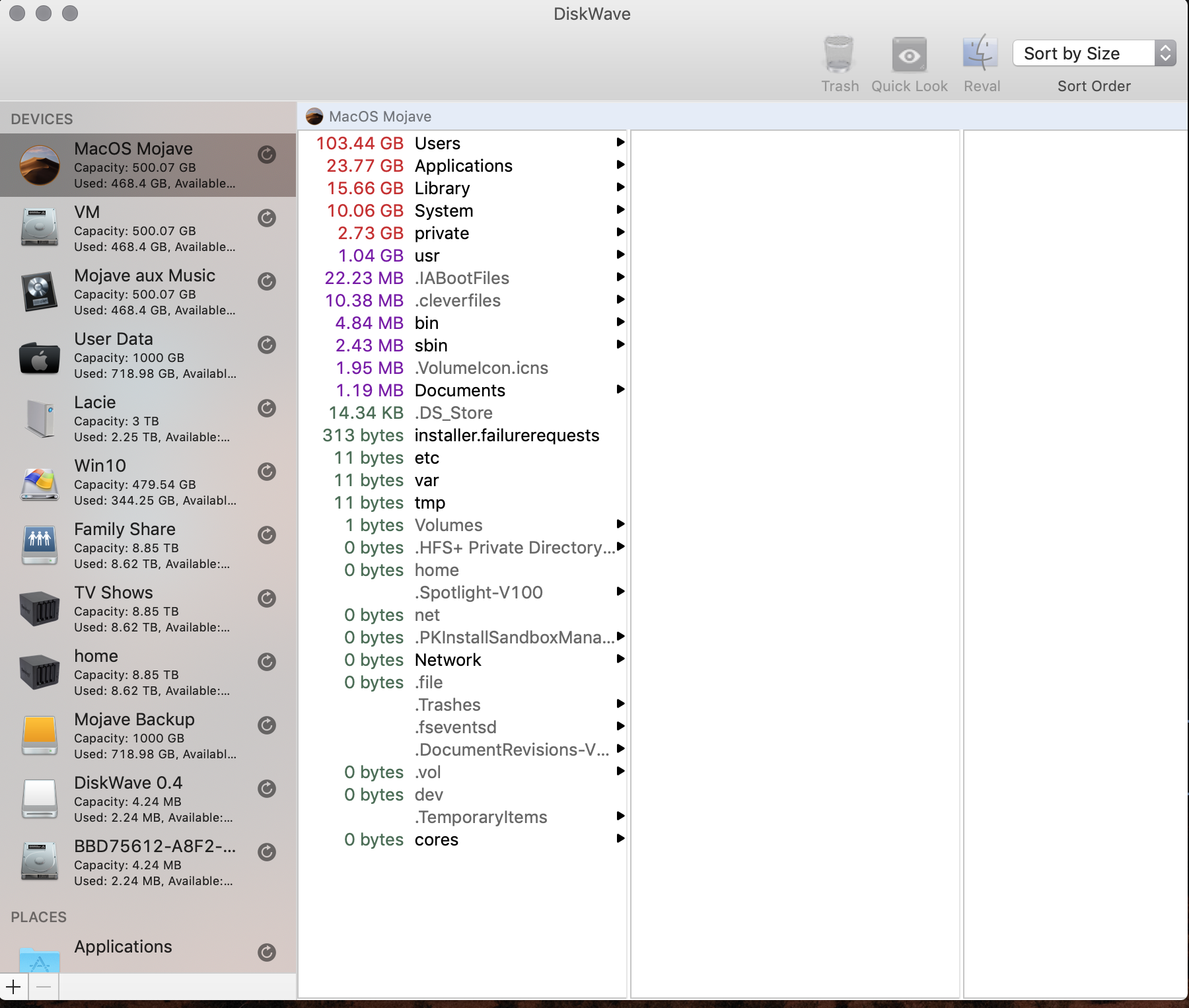Select the dev row

[462, 795]
